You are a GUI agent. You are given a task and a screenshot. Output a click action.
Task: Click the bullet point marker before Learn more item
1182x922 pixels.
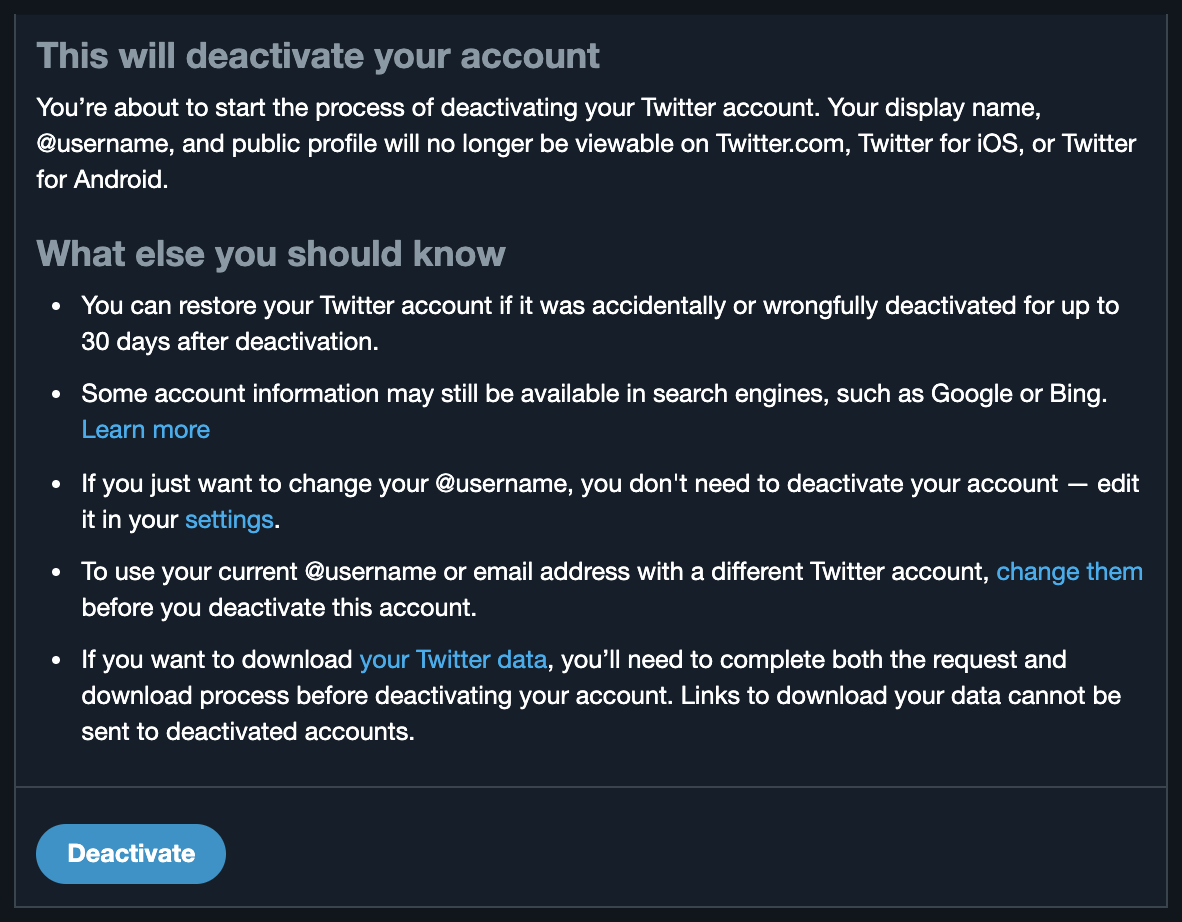point(57,392)
